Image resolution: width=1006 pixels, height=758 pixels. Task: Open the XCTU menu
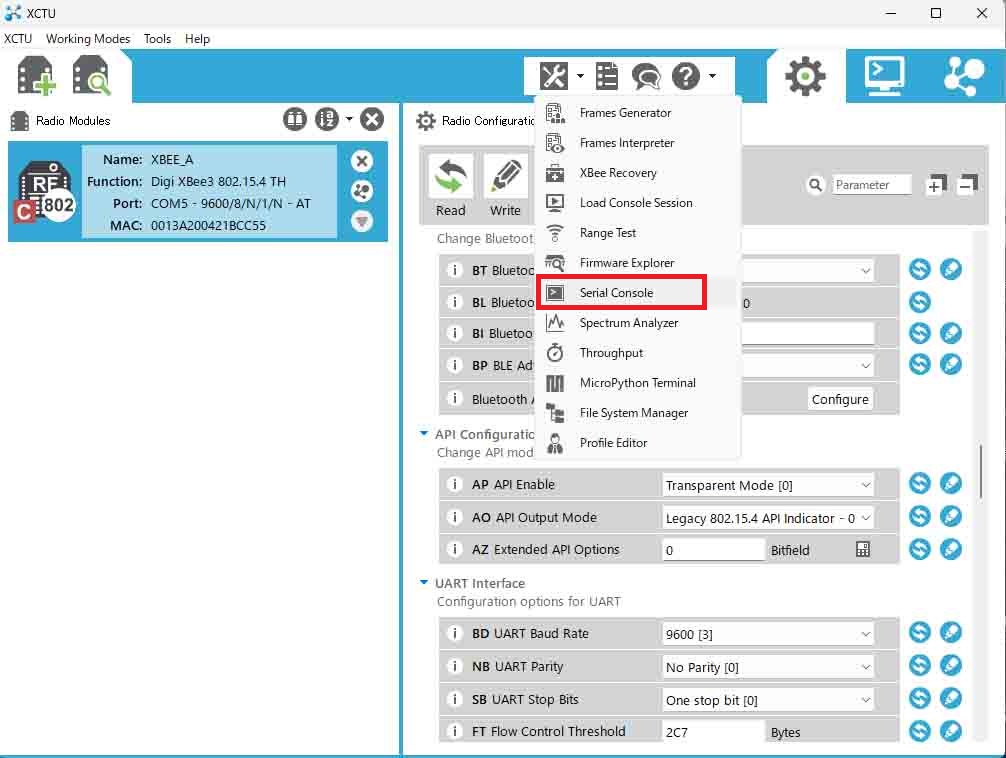tap(18, 39)
